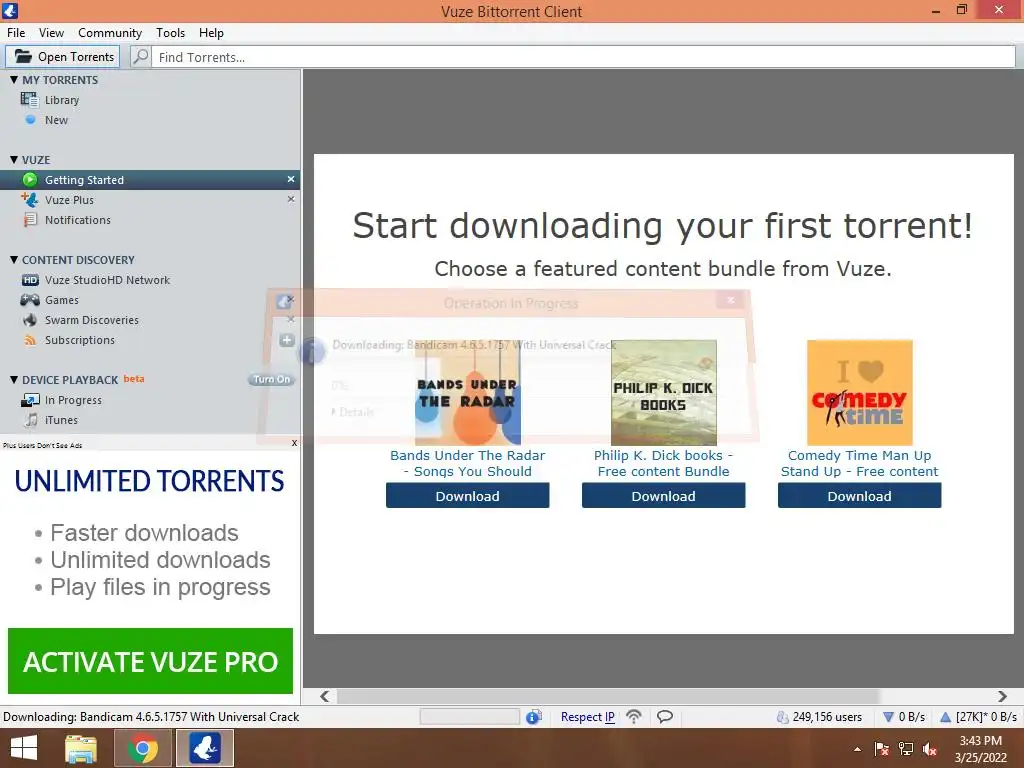This screenshot has height=768, width=1024.
Task: Click the Games controller icon
Action: point(30,300)
